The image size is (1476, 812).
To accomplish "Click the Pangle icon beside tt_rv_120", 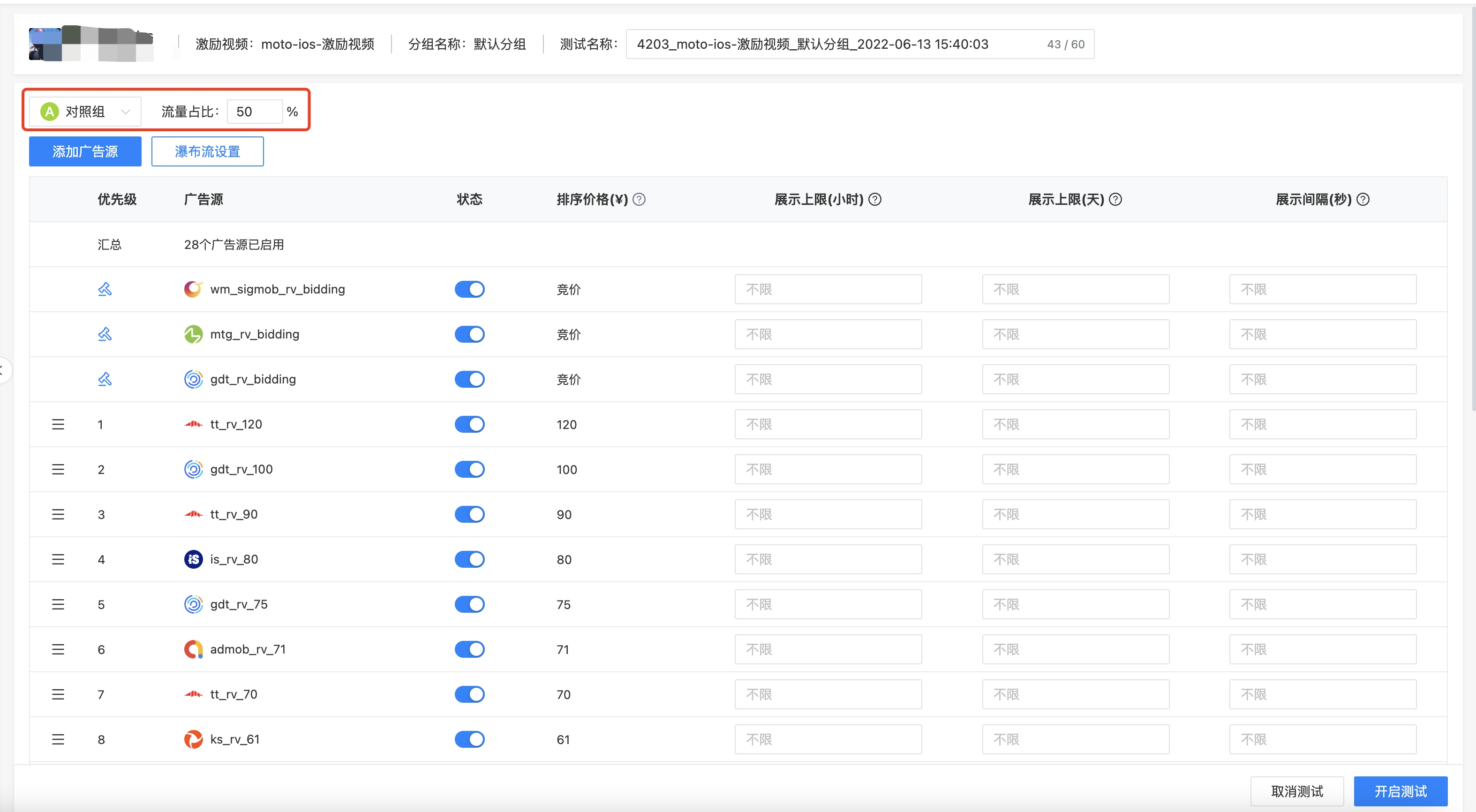I will point(193,424).
